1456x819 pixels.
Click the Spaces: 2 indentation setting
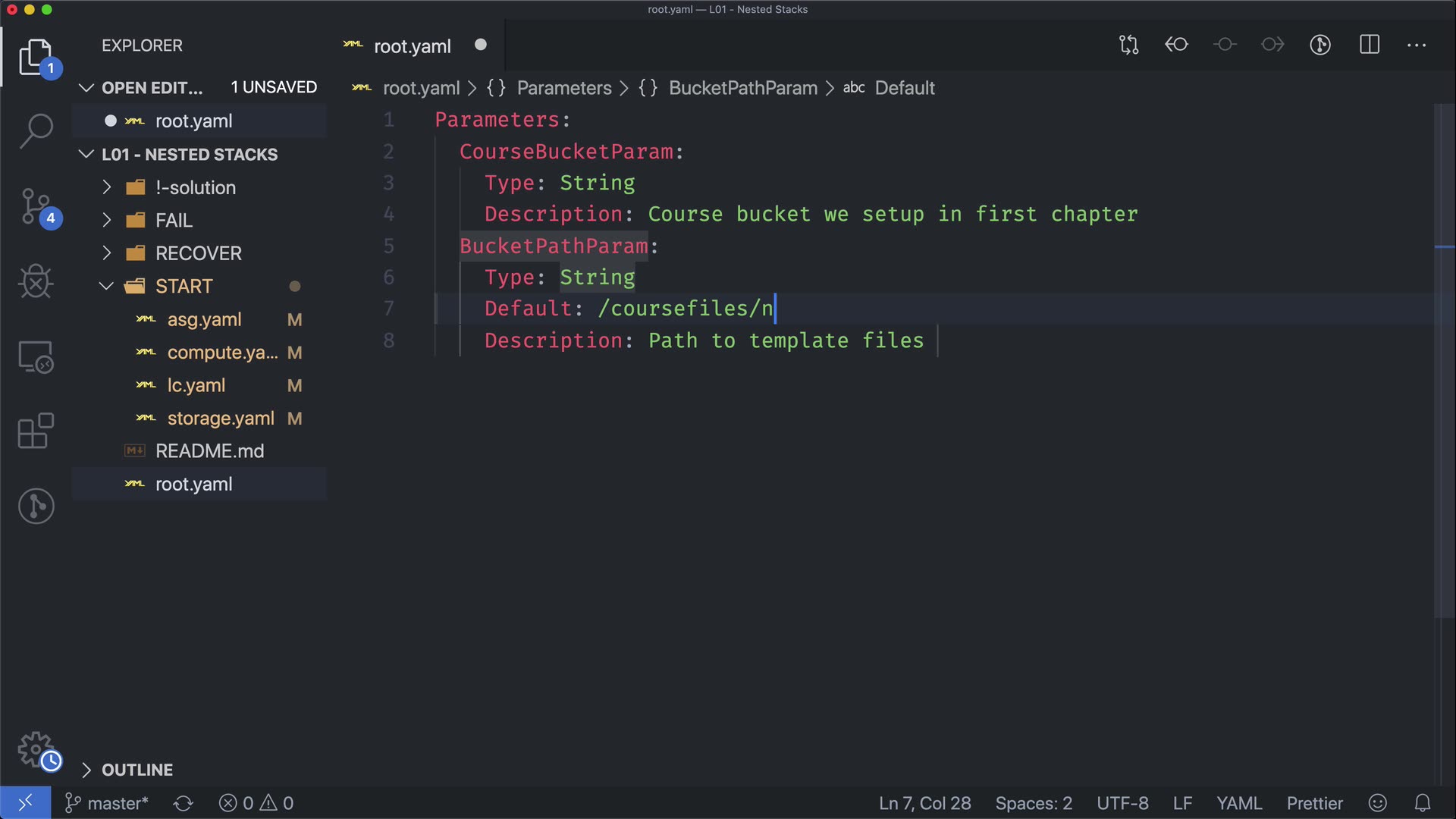click(1033, 803)
